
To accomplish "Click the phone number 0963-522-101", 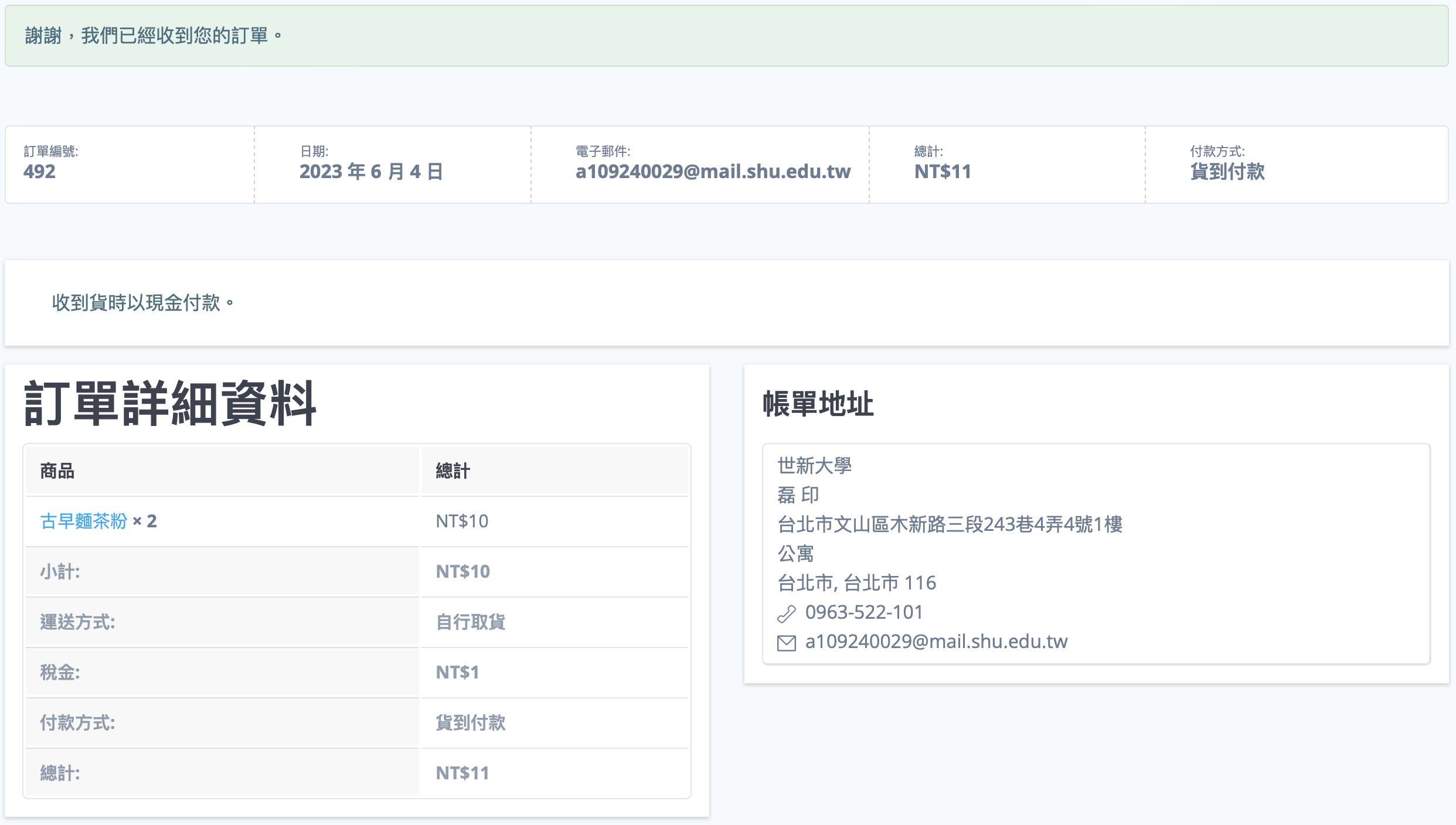I will 864,612.
